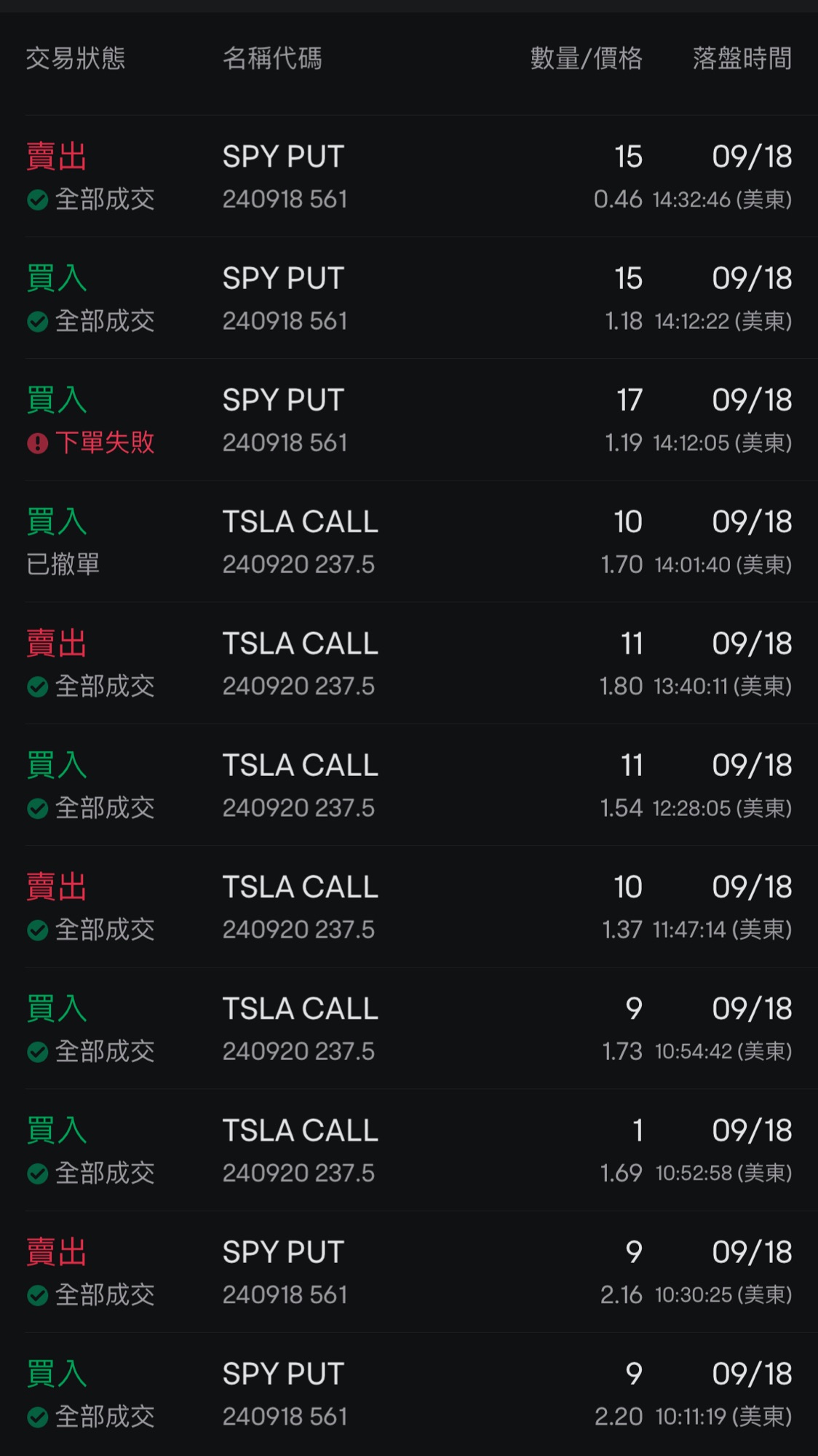Click the 數量/價格 column header
The width and height of the screenshot is (818, 1456).
(586, 58)
